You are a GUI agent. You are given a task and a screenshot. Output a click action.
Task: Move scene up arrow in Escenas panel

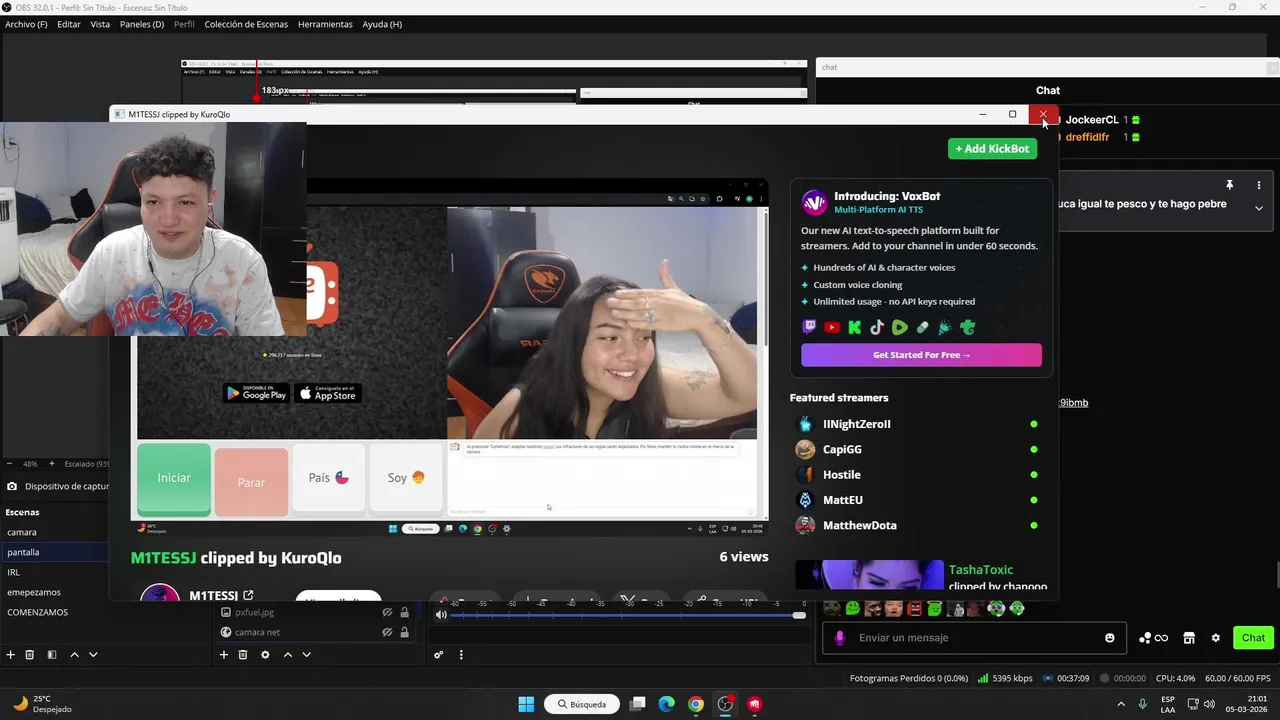[74, 655]
